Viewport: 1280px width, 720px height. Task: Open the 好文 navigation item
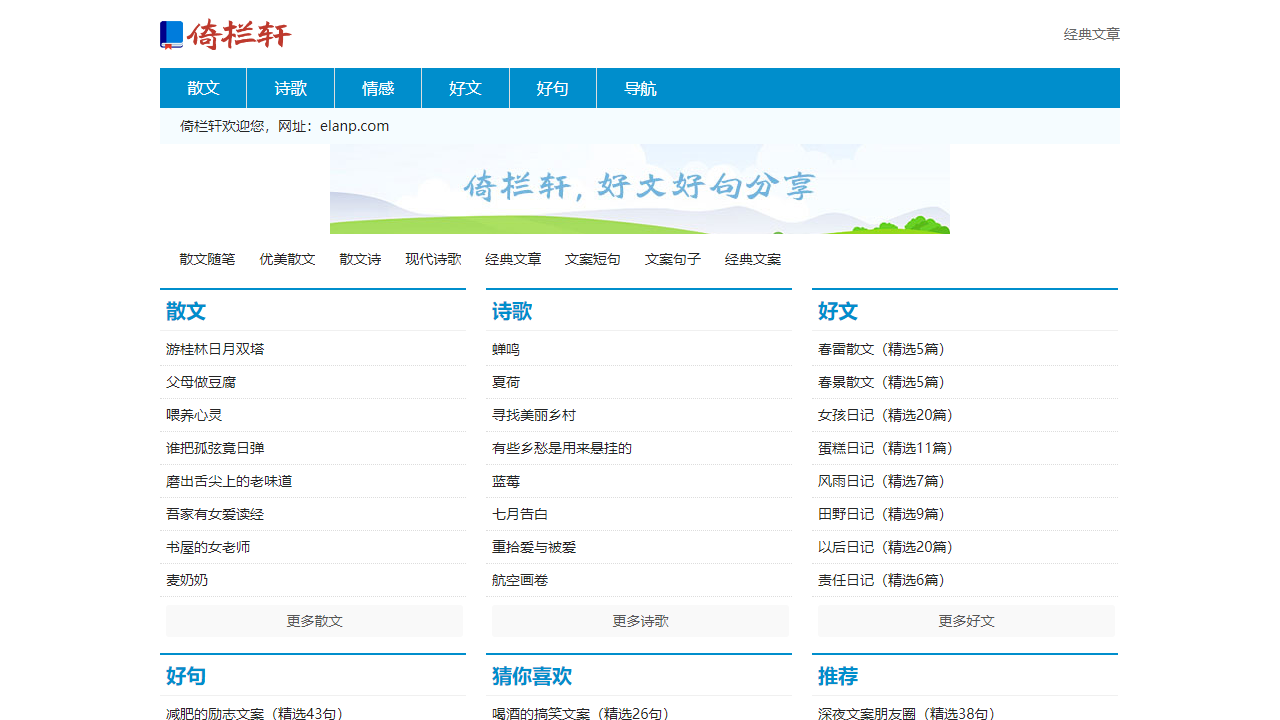tap(465, 88)
